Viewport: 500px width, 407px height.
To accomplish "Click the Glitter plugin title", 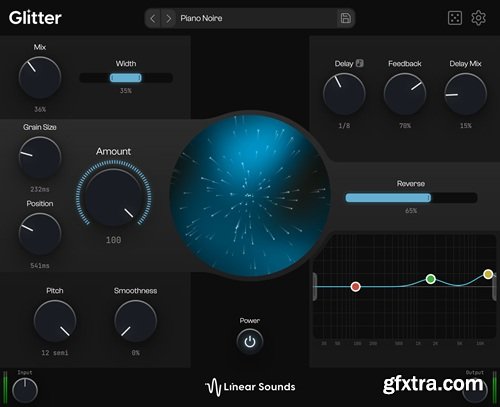I will point(35,18).
